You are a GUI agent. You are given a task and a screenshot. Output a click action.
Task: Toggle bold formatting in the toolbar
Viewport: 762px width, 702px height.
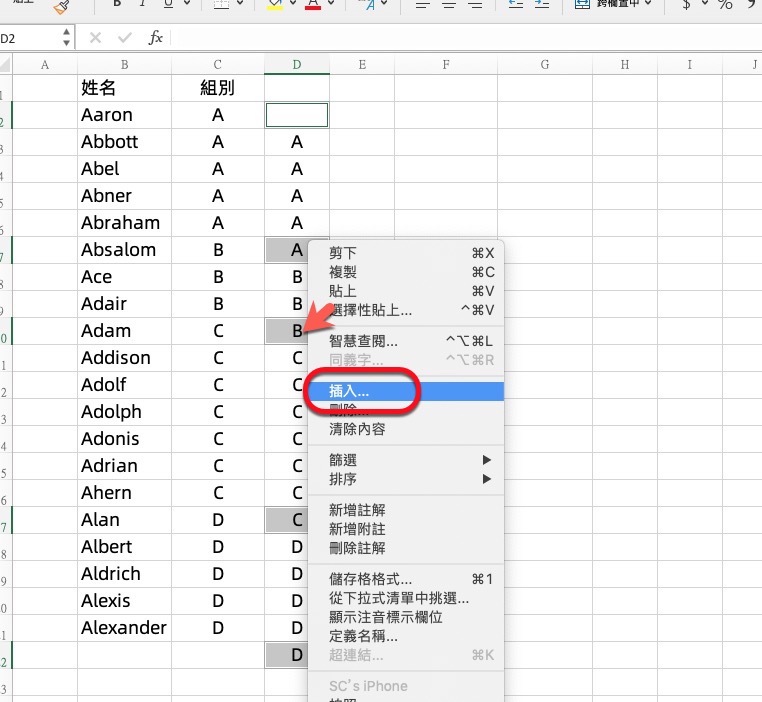pyautogui.click(x=117, y=4)
